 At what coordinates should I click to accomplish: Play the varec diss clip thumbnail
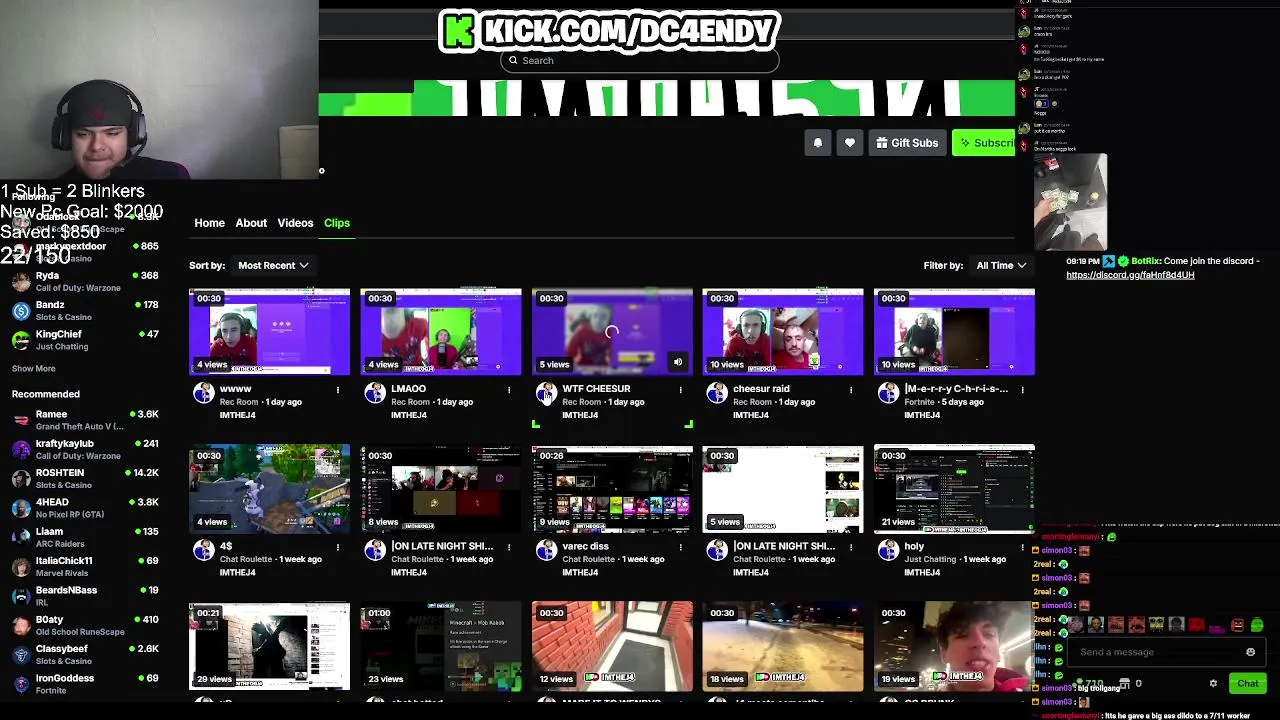tap(612, 489)
